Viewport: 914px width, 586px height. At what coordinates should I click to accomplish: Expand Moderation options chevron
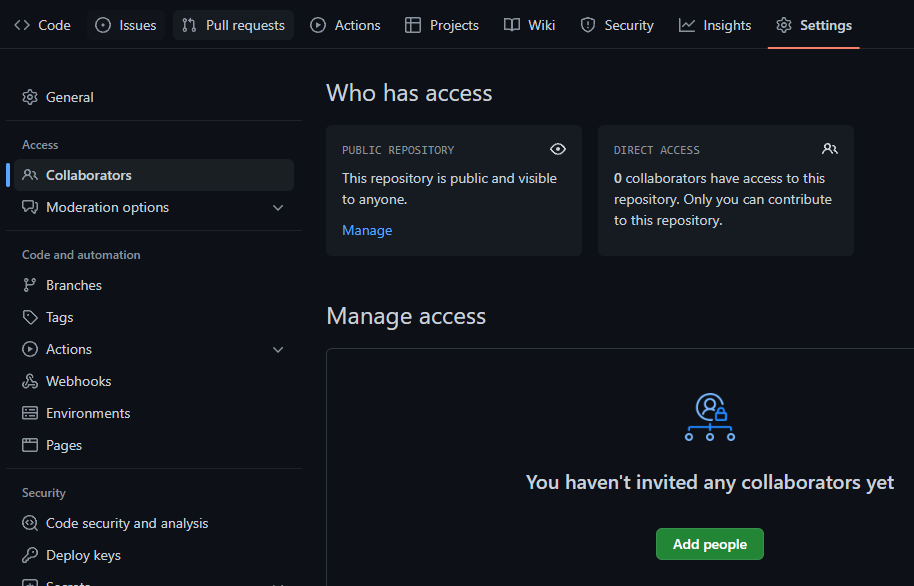tap(278, 208)
